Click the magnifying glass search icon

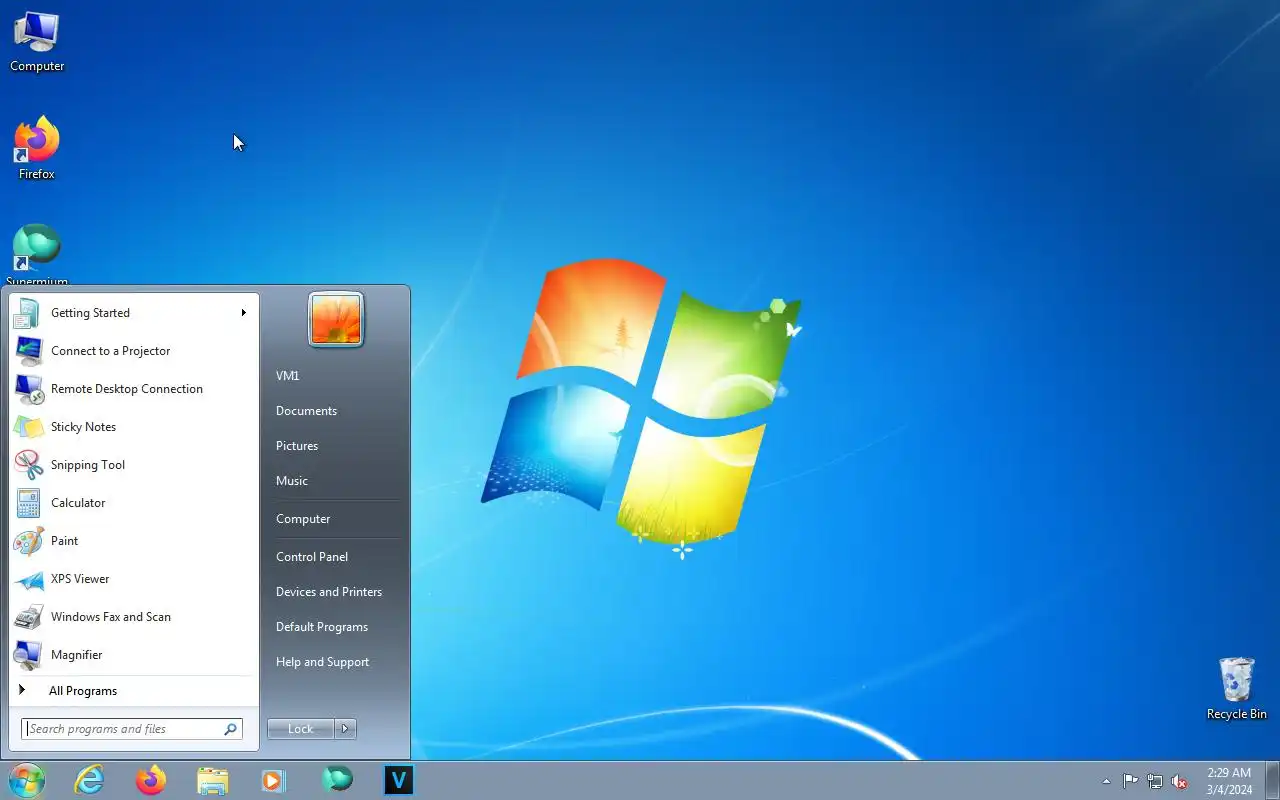coord(230,729)
